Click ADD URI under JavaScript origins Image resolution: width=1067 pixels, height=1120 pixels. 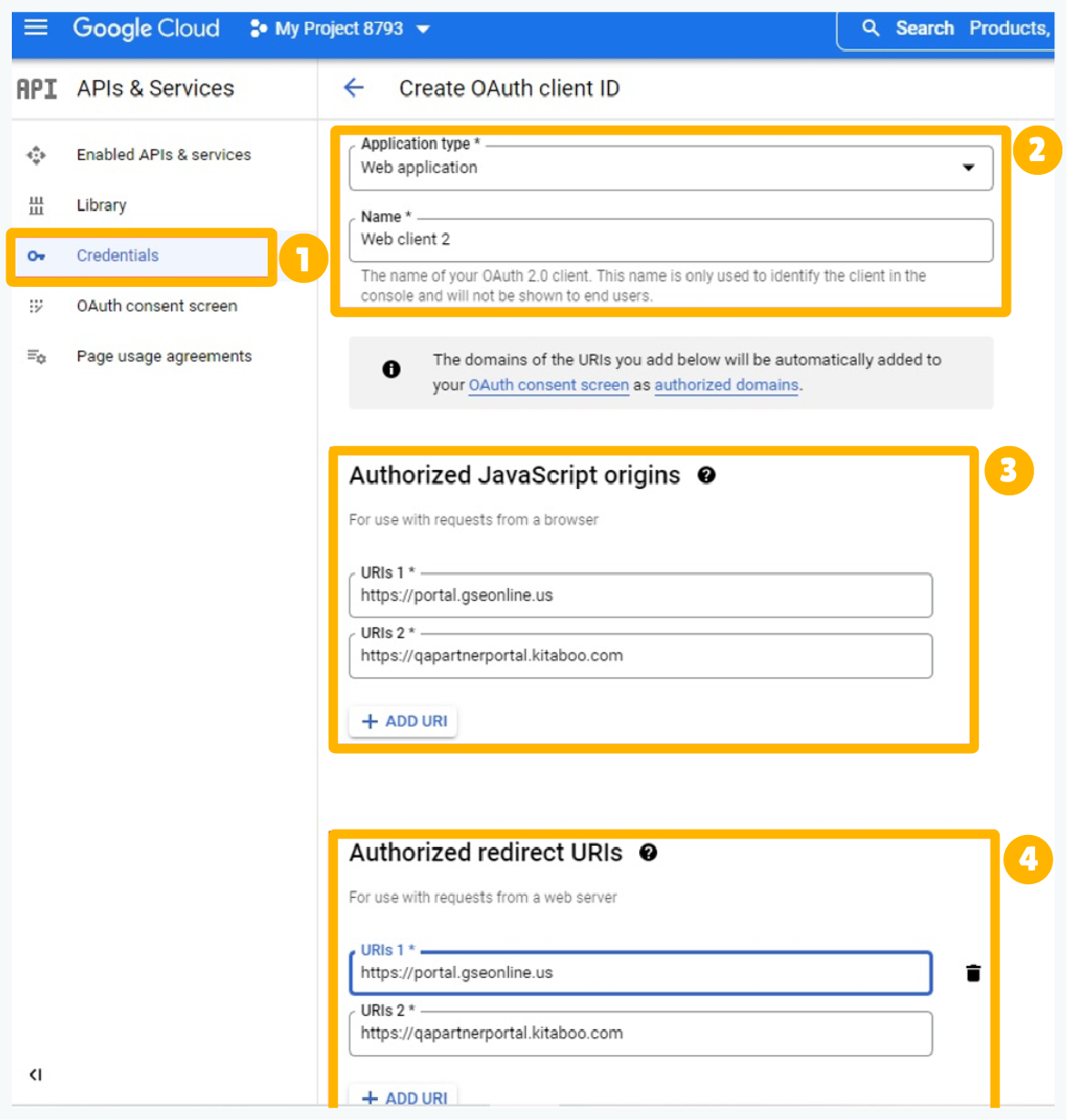click(x=402, y=720)
